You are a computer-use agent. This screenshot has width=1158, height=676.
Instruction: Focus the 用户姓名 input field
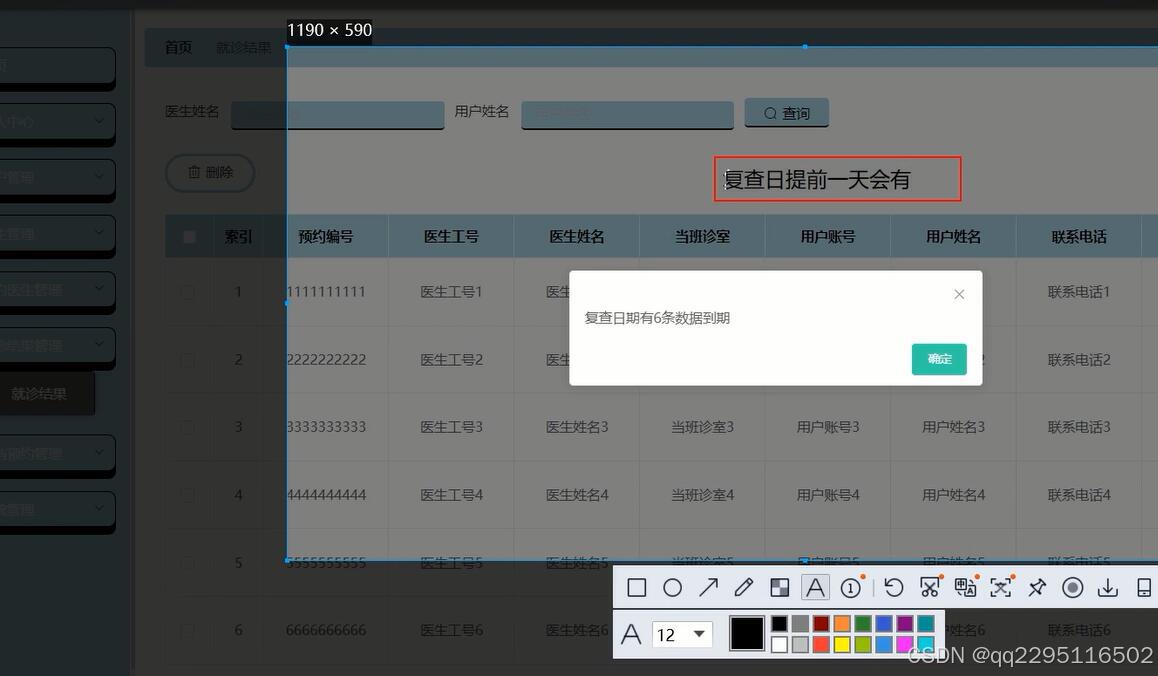[627, 115]
